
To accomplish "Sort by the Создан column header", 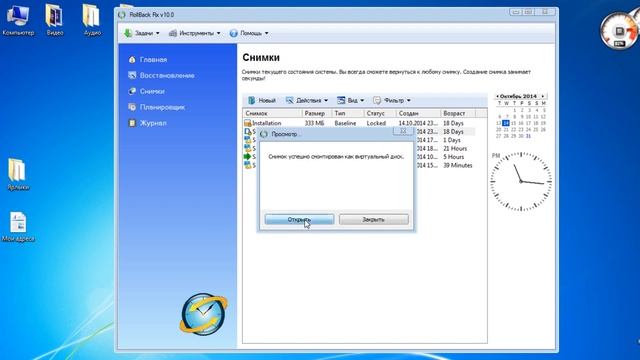I will (418, 113).
